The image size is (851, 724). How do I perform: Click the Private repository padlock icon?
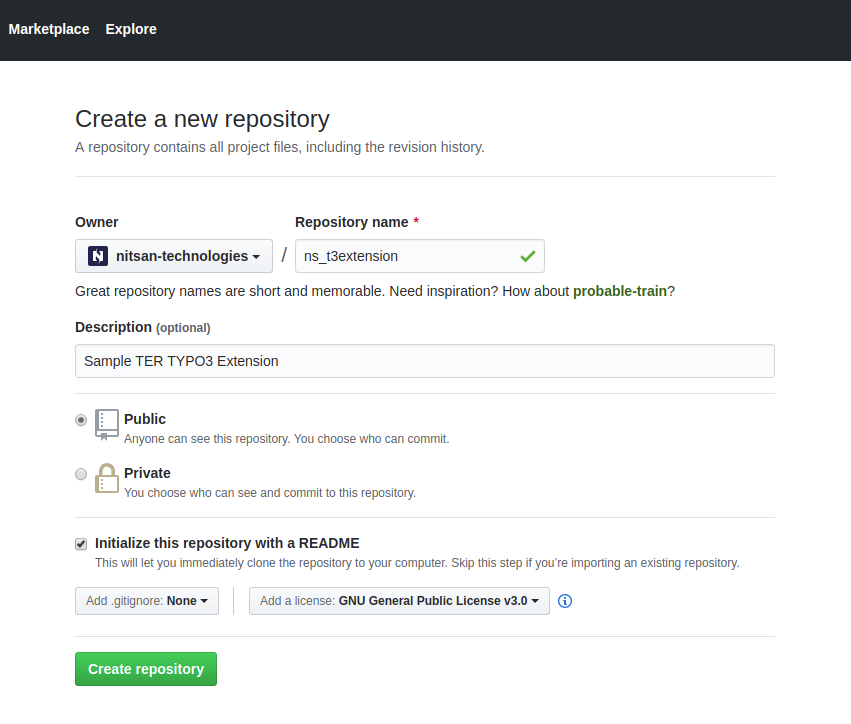click(106, 478)
